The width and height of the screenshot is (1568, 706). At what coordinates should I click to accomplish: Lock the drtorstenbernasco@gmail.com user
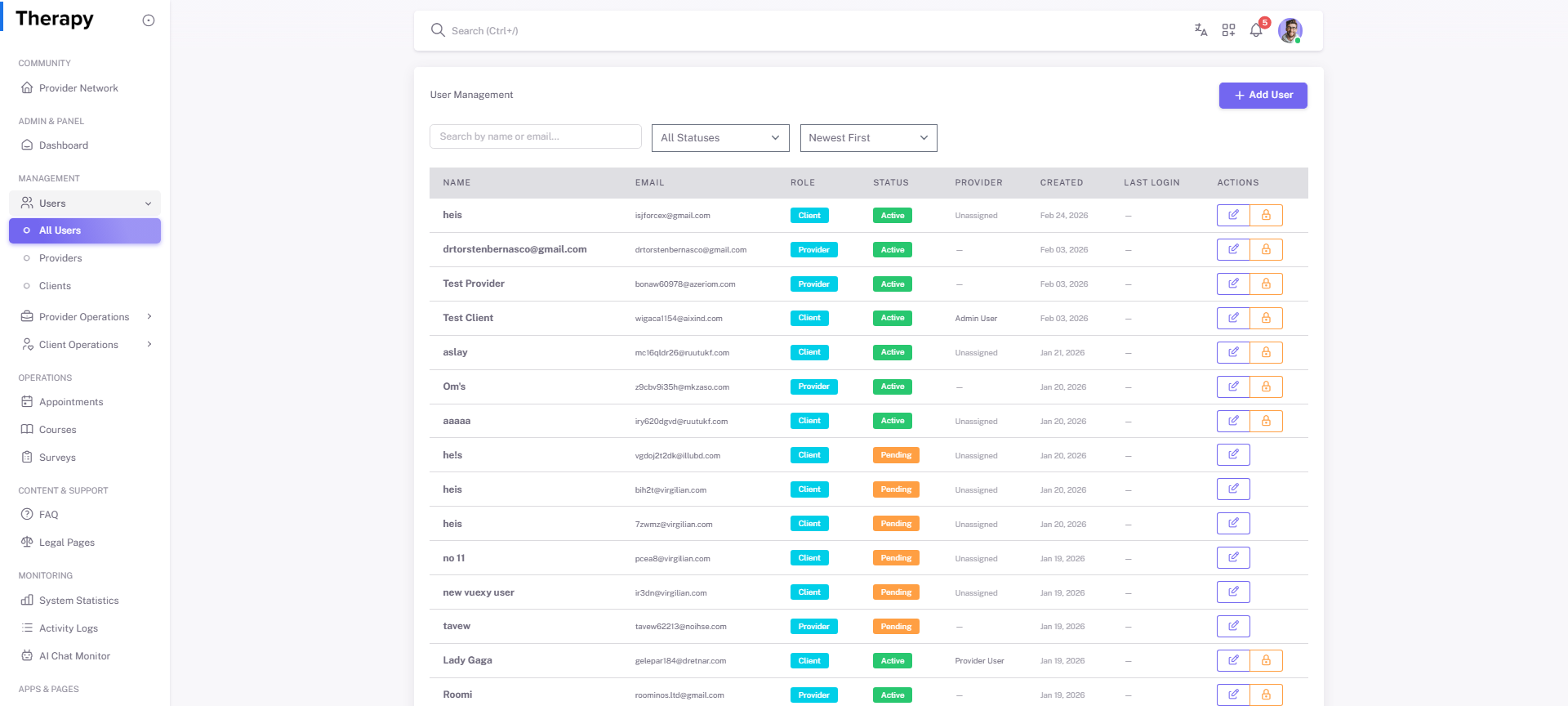(1266, 249)
